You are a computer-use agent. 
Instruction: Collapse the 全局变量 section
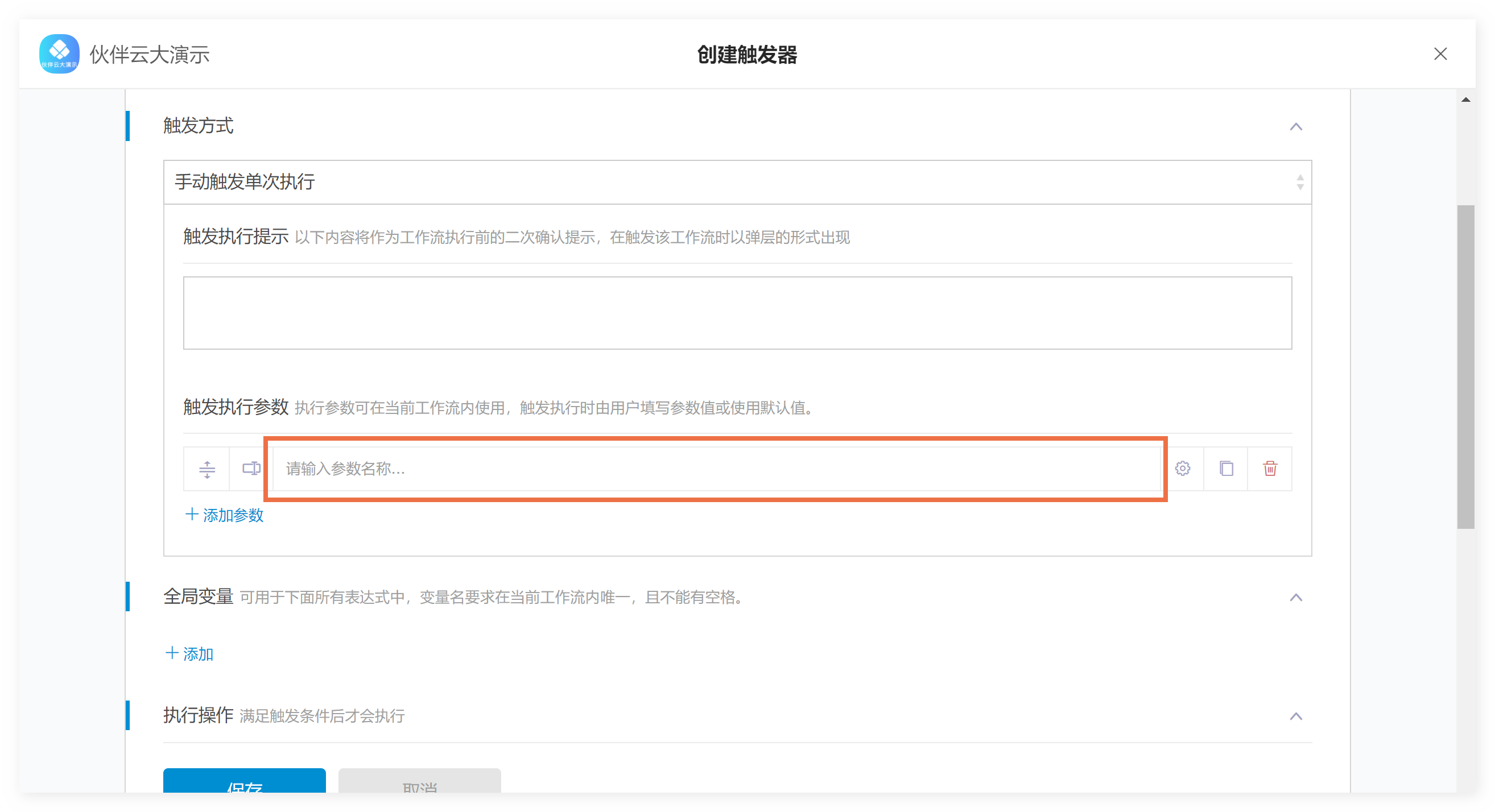tap(1295, 598)
